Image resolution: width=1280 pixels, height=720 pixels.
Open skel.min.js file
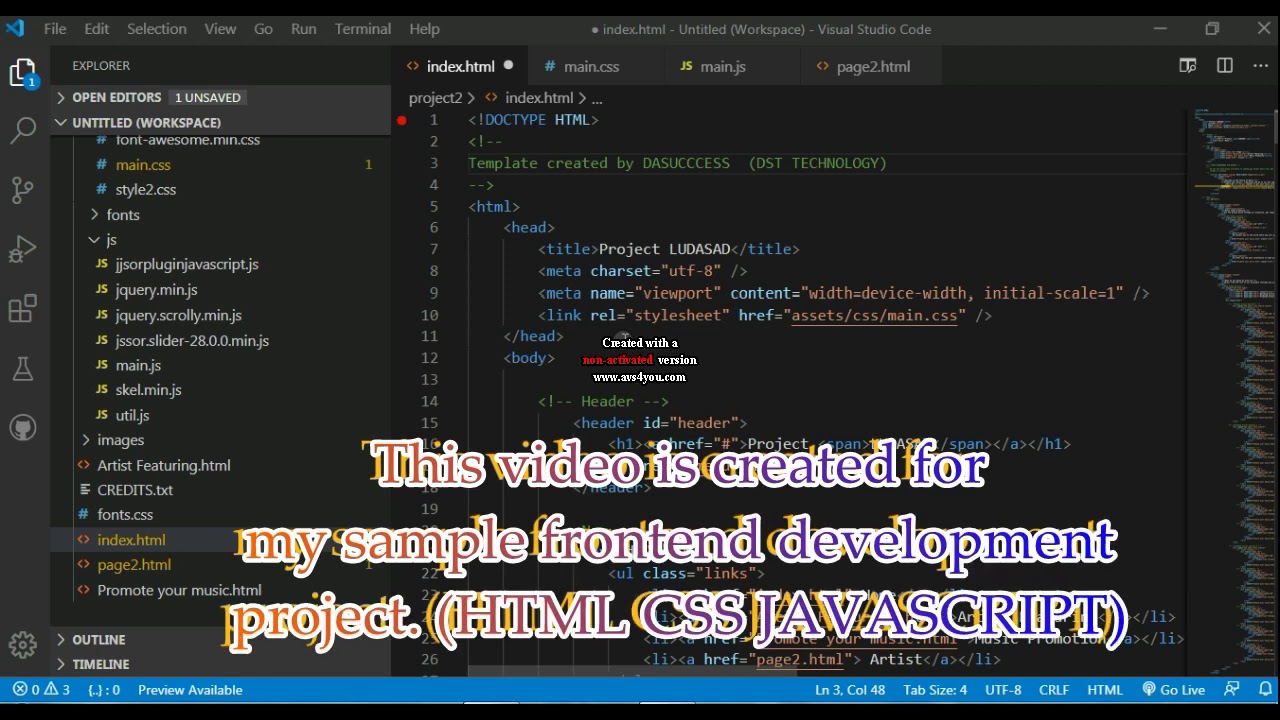coord(148,390)
